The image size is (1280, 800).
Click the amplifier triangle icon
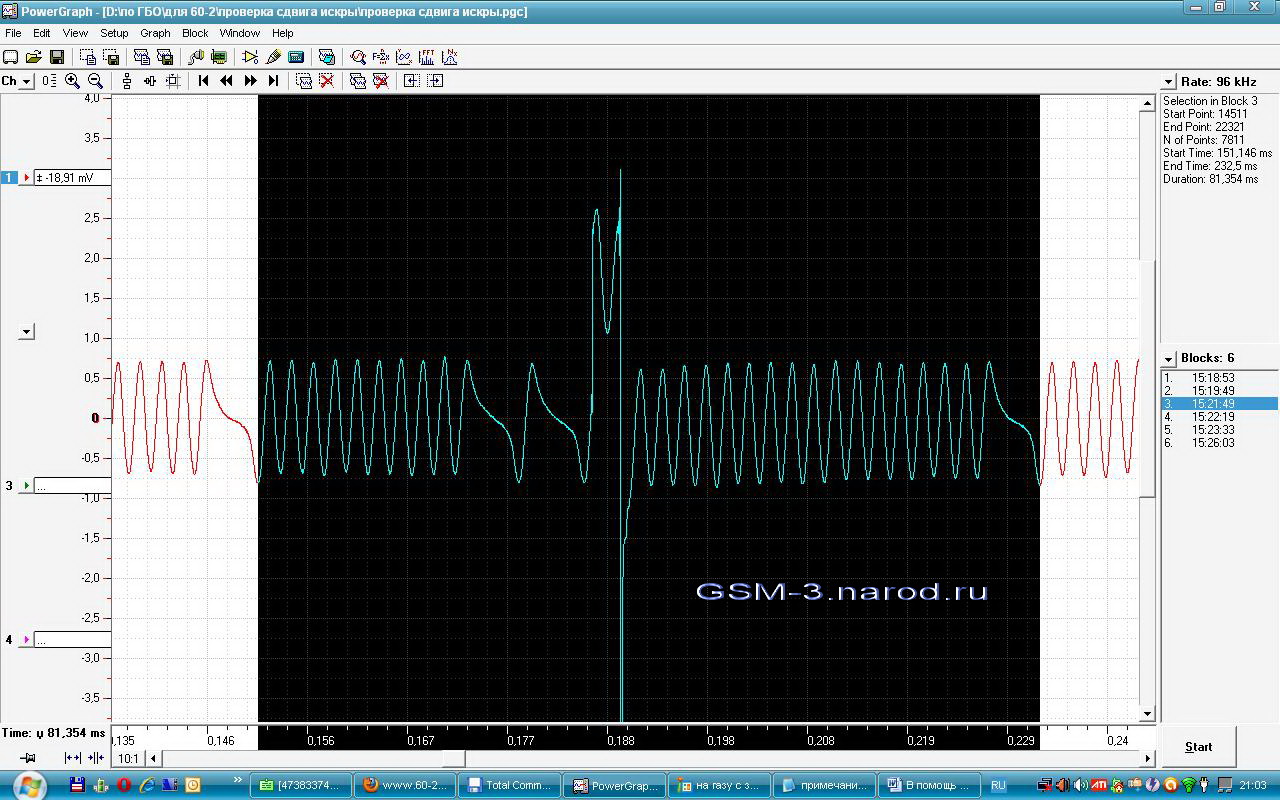click(x=250, y=57)
